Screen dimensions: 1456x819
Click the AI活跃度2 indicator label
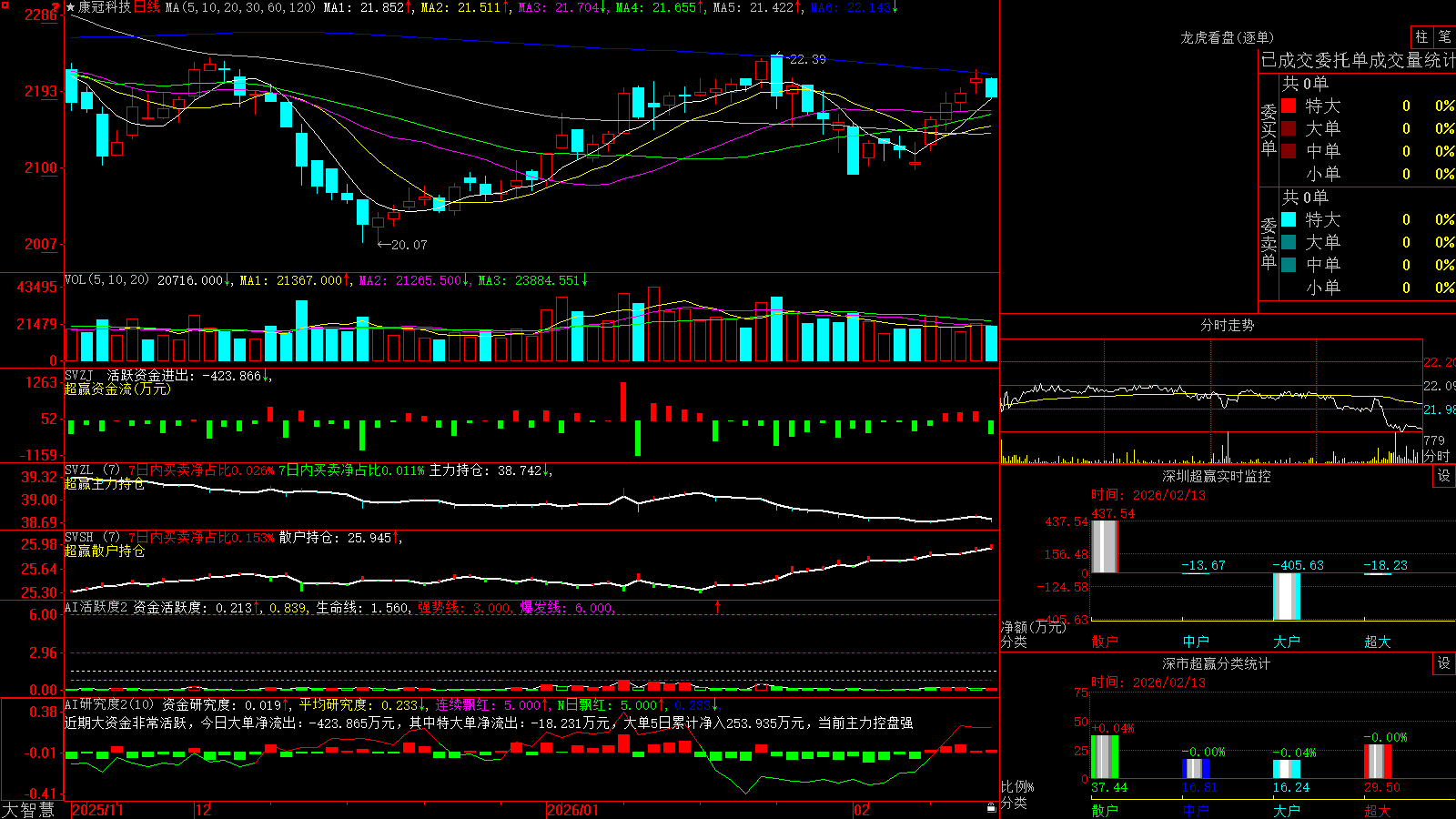click(x=96, y=608)
